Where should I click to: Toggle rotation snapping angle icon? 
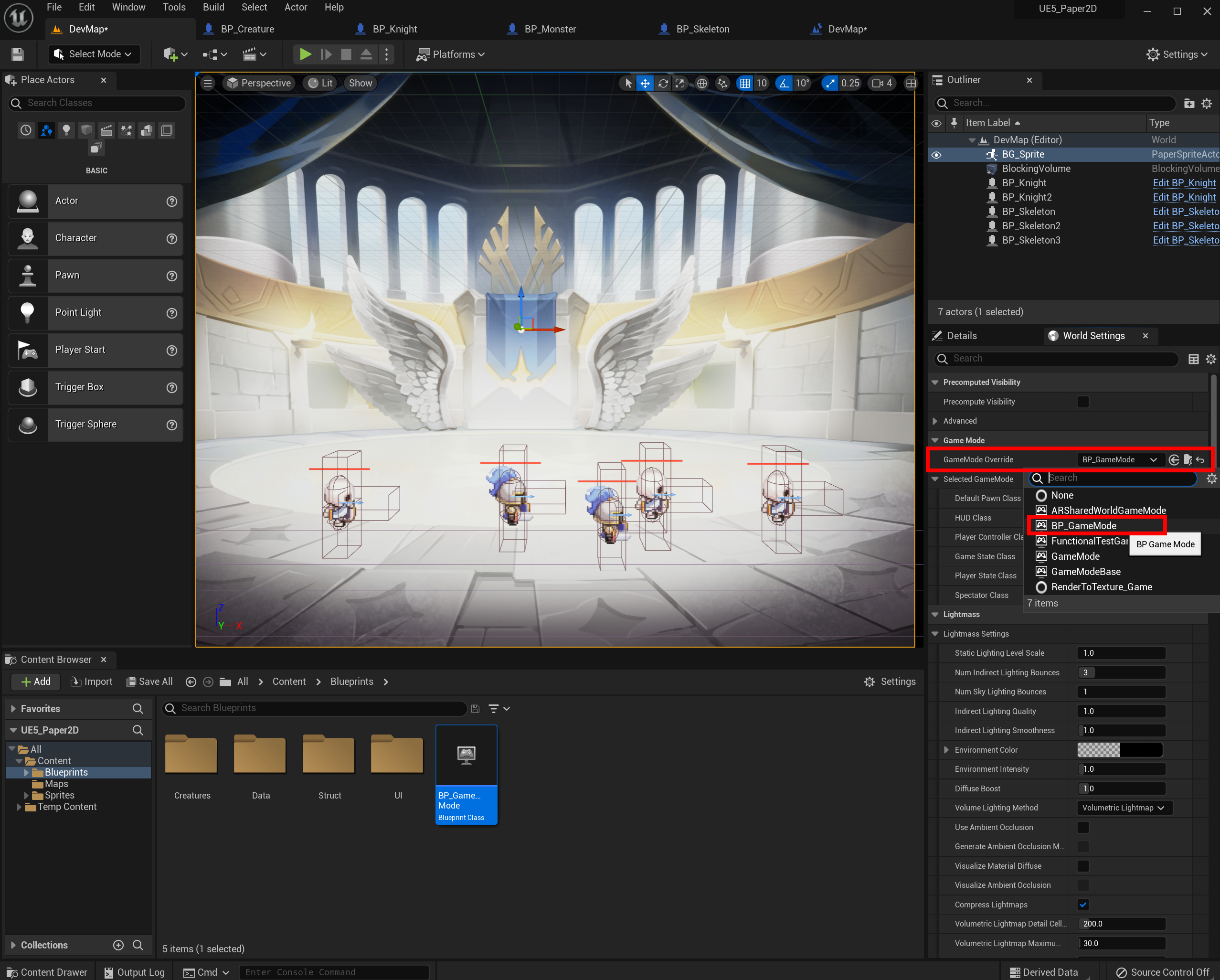tap(783, 83)
